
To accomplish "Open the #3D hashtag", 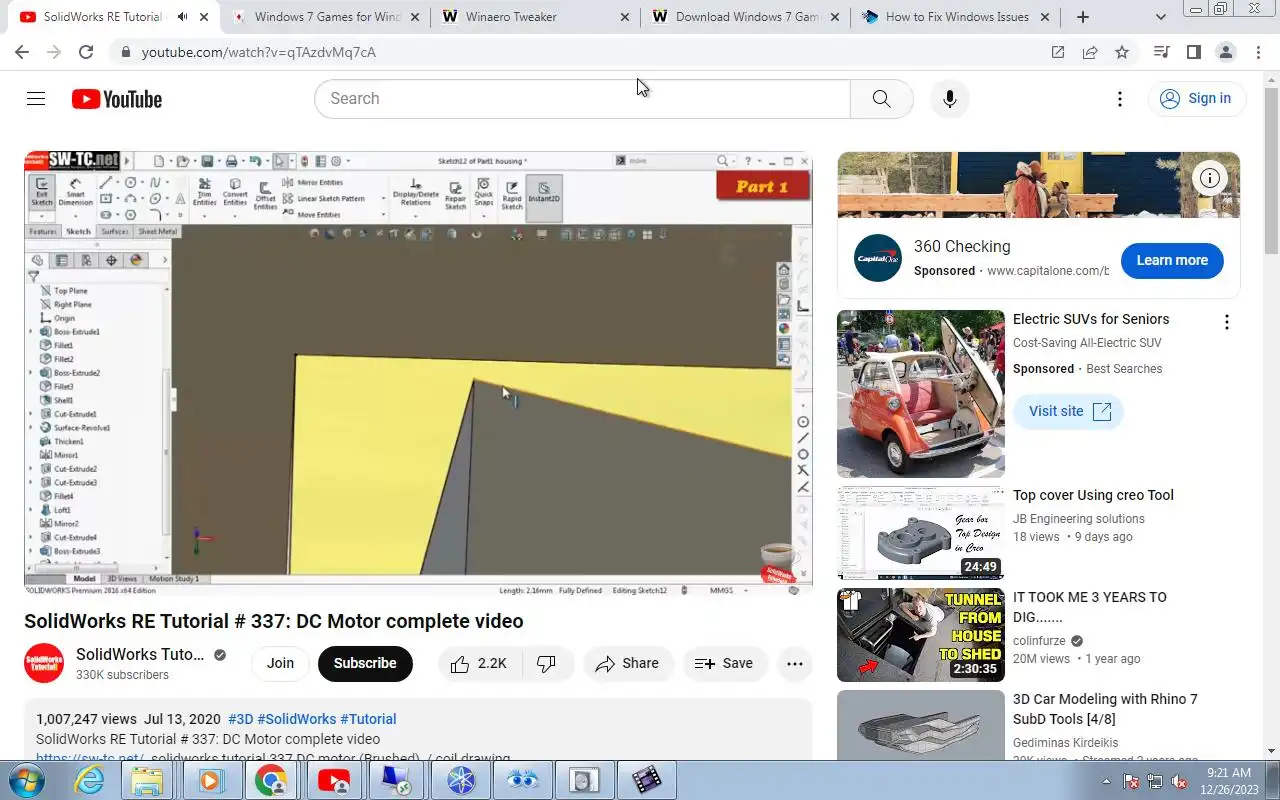I will pyautogui.click(x=240, y=719).
